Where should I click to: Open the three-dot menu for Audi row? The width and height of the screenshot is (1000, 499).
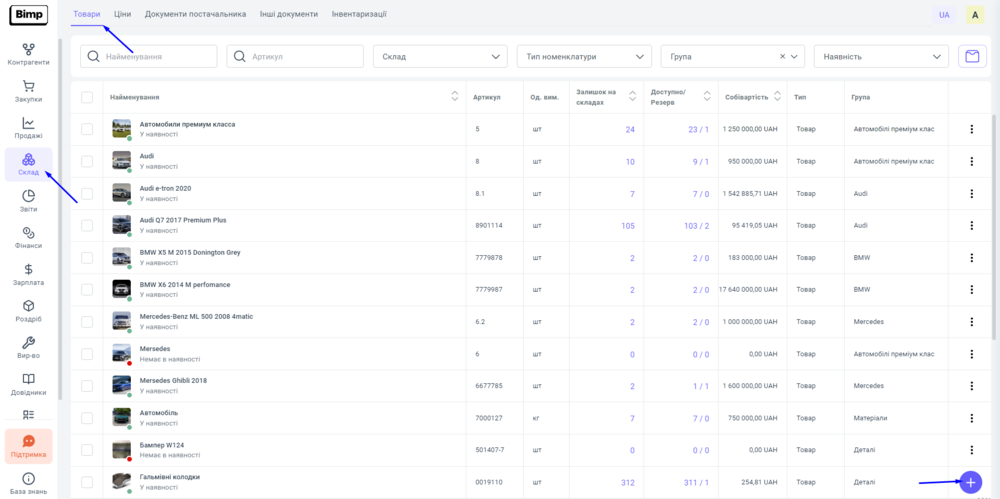tap(970, 161)
